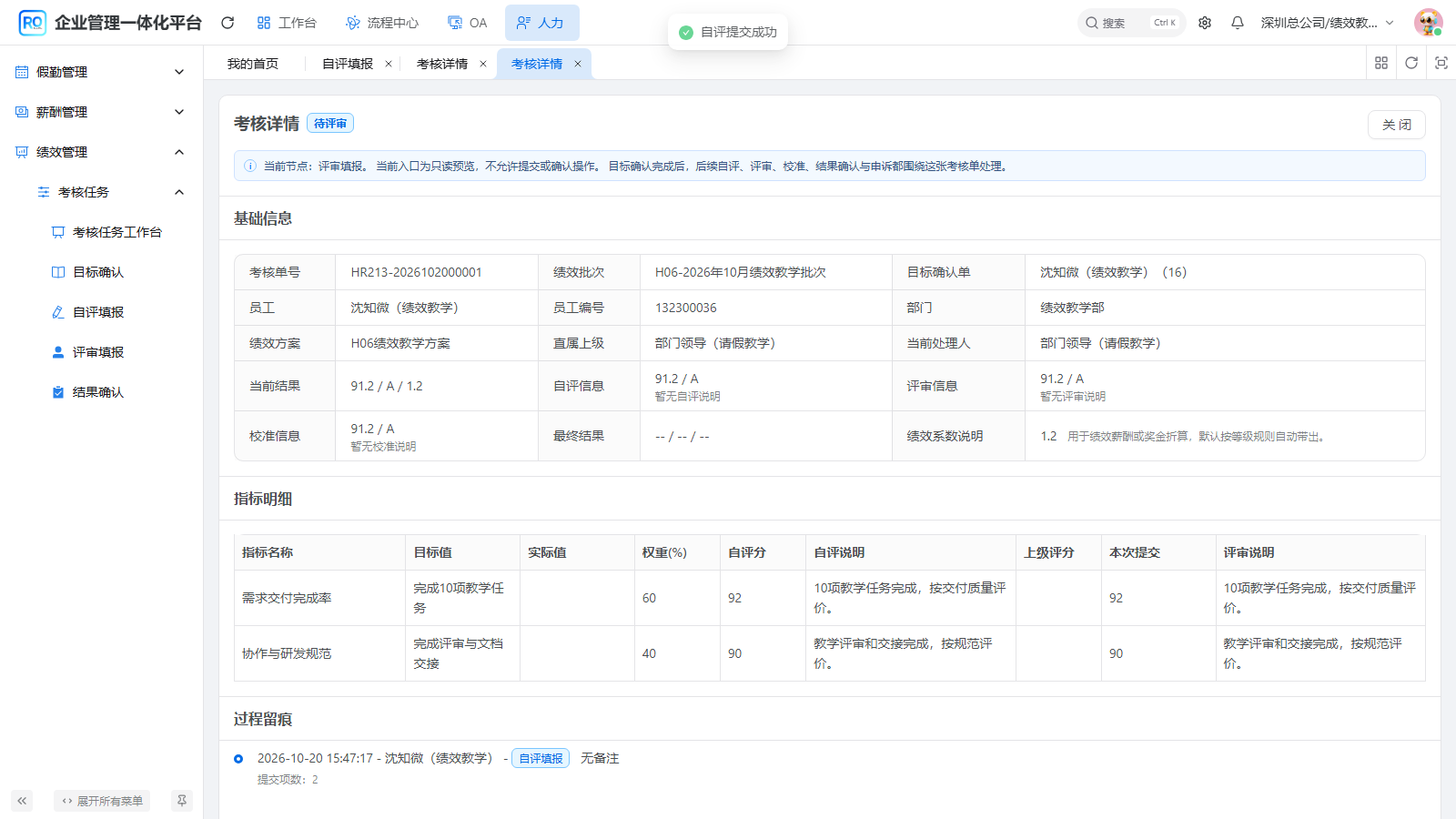
Task: Click assessment number HR213-2026102000001
Action: 417,272
